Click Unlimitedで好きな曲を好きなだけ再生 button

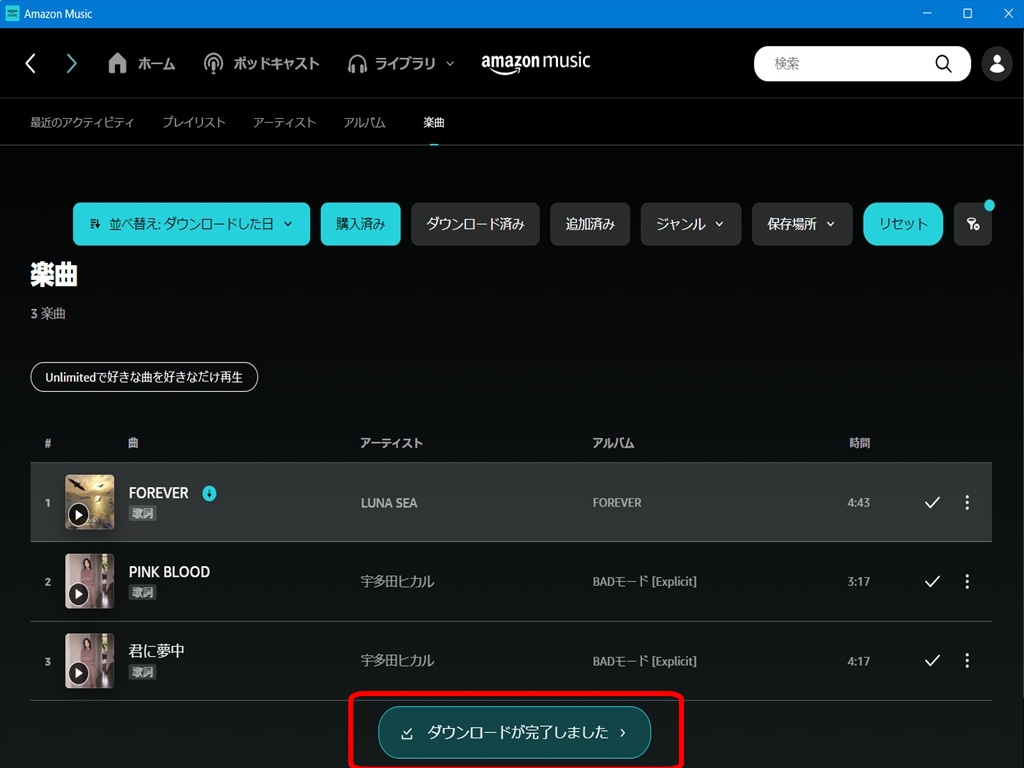point(144,377)
